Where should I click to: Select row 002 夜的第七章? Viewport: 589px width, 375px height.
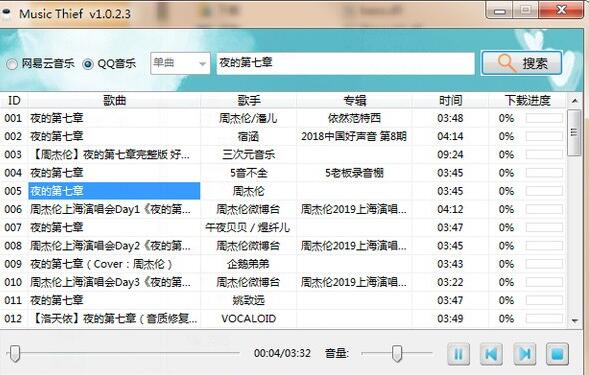[283, 136]
